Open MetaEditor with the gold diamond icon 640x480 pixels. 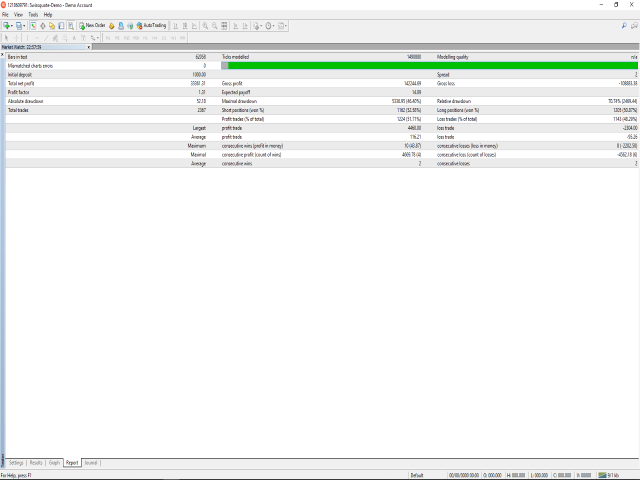point(111,26)
